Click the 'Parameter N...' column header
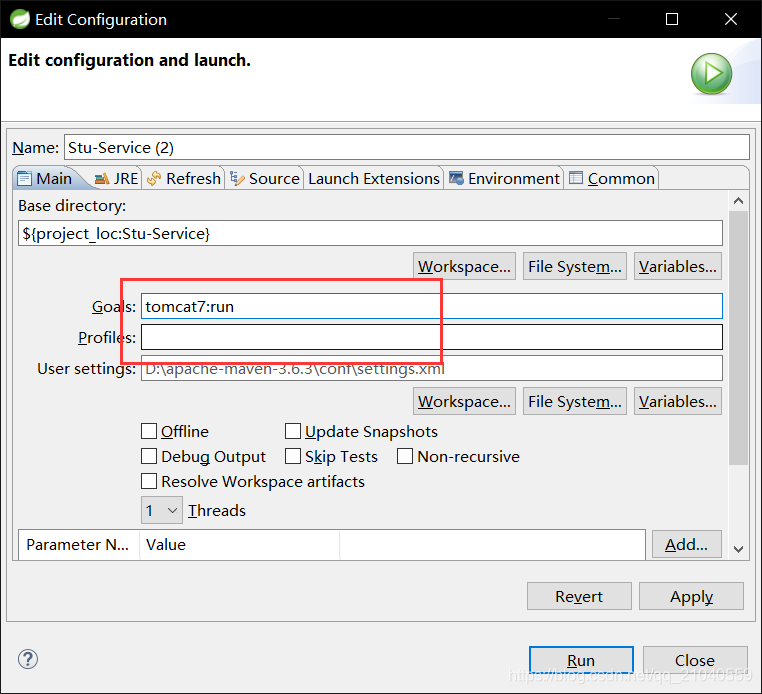Image resolution: width=762 pixels, height=694 pixels. 78,545
